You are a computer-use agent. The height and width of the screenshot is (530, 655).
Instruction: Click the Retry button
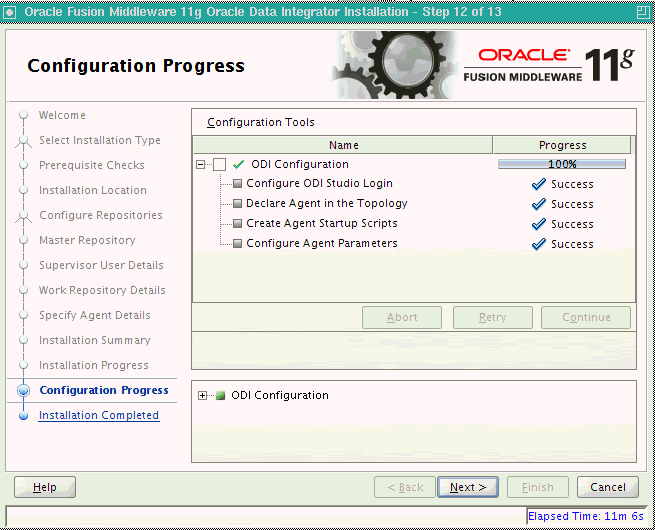tap(493, 317)
